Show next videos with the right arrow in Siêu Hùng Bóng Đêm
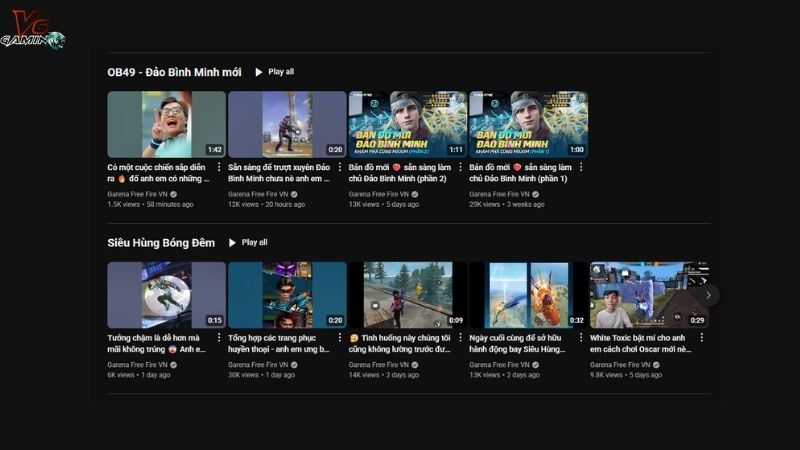This screenshot has height=450, width=800. pos(708,295)
